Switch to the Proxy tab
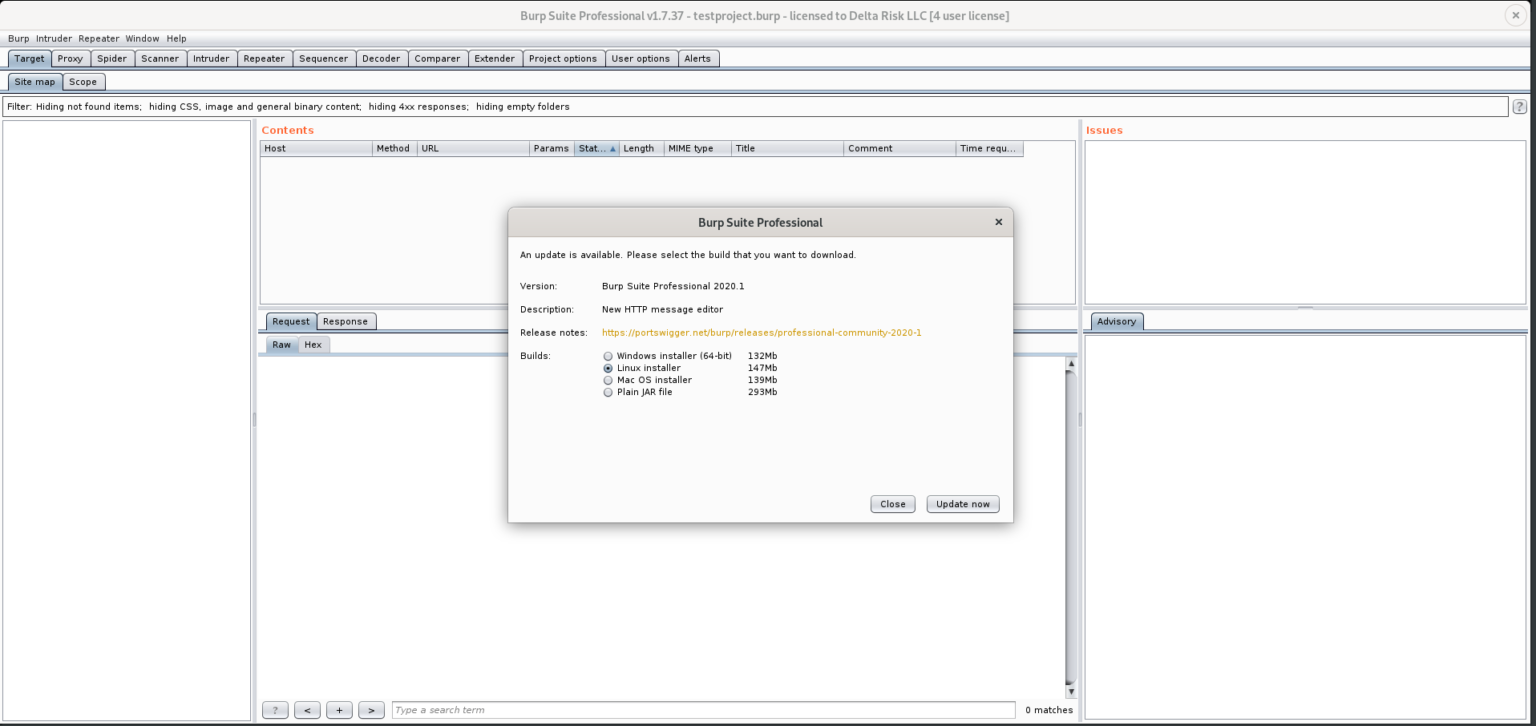 pos(69,58)
